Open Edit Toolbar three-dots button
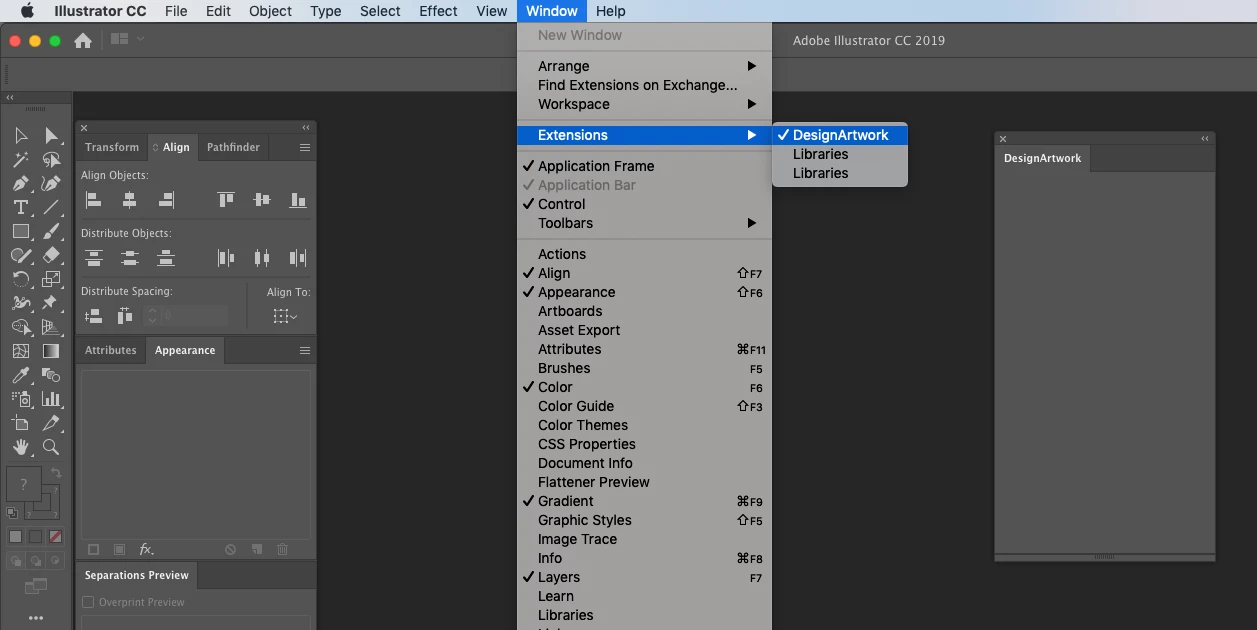Viewport: 1257px width, 630px height. click(36, 618)
